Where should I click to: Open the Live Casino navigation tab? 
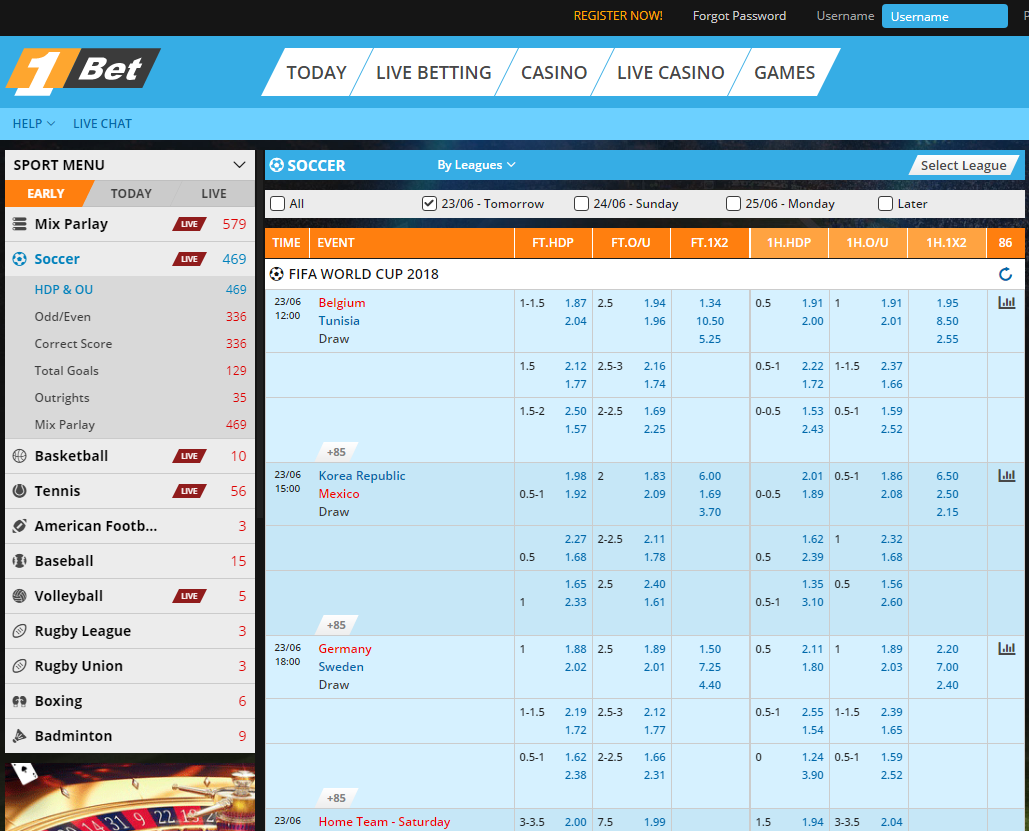[x=671, y=72]
